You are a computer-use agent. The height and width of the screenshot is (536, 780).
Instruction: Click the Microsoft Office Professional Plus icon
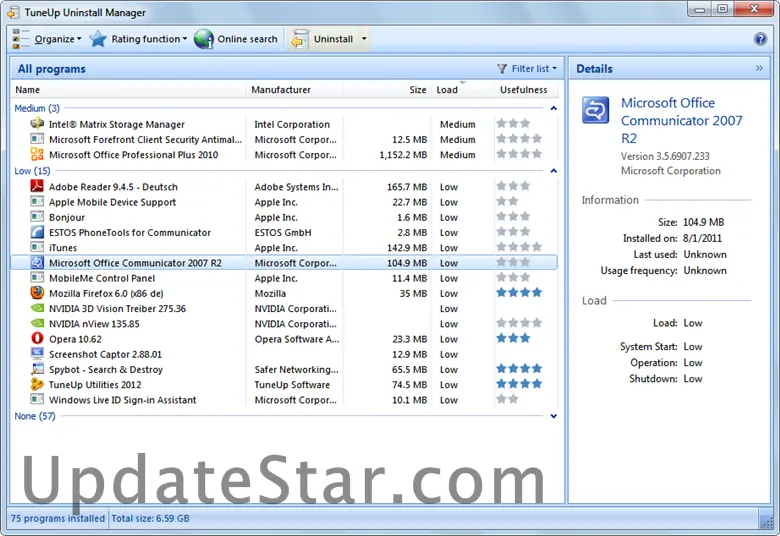click(x=37, y=155)
